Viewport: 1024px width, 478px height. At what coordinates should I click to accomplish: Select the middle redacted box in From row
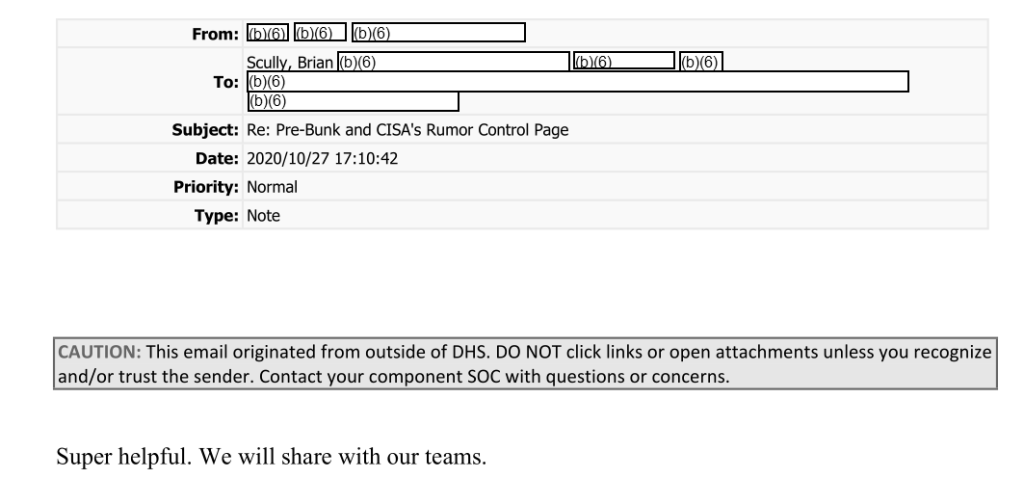(x=320, y=32)
